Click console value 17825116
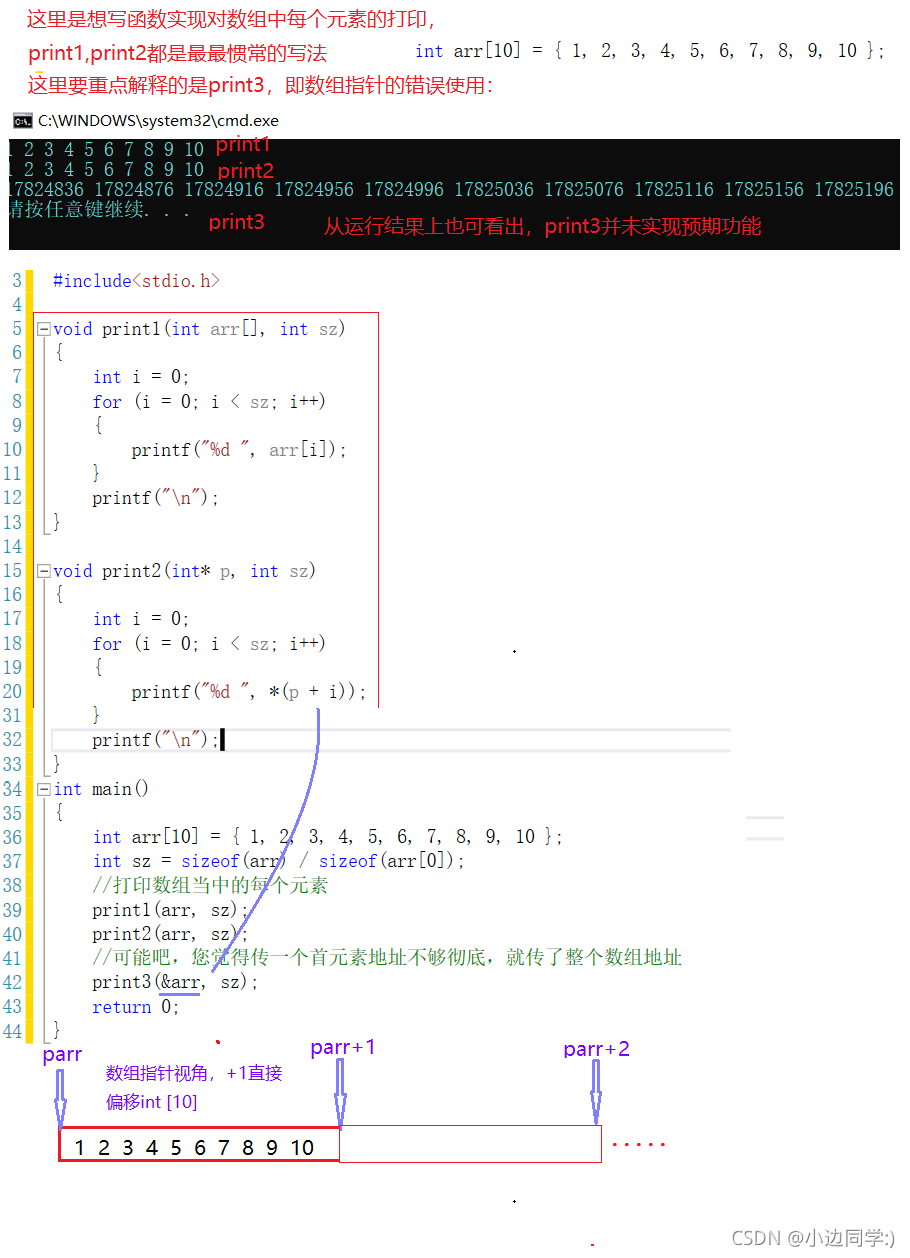This screenshot has height=1258, width=910. pyautogui.click(x=674, y=189)
